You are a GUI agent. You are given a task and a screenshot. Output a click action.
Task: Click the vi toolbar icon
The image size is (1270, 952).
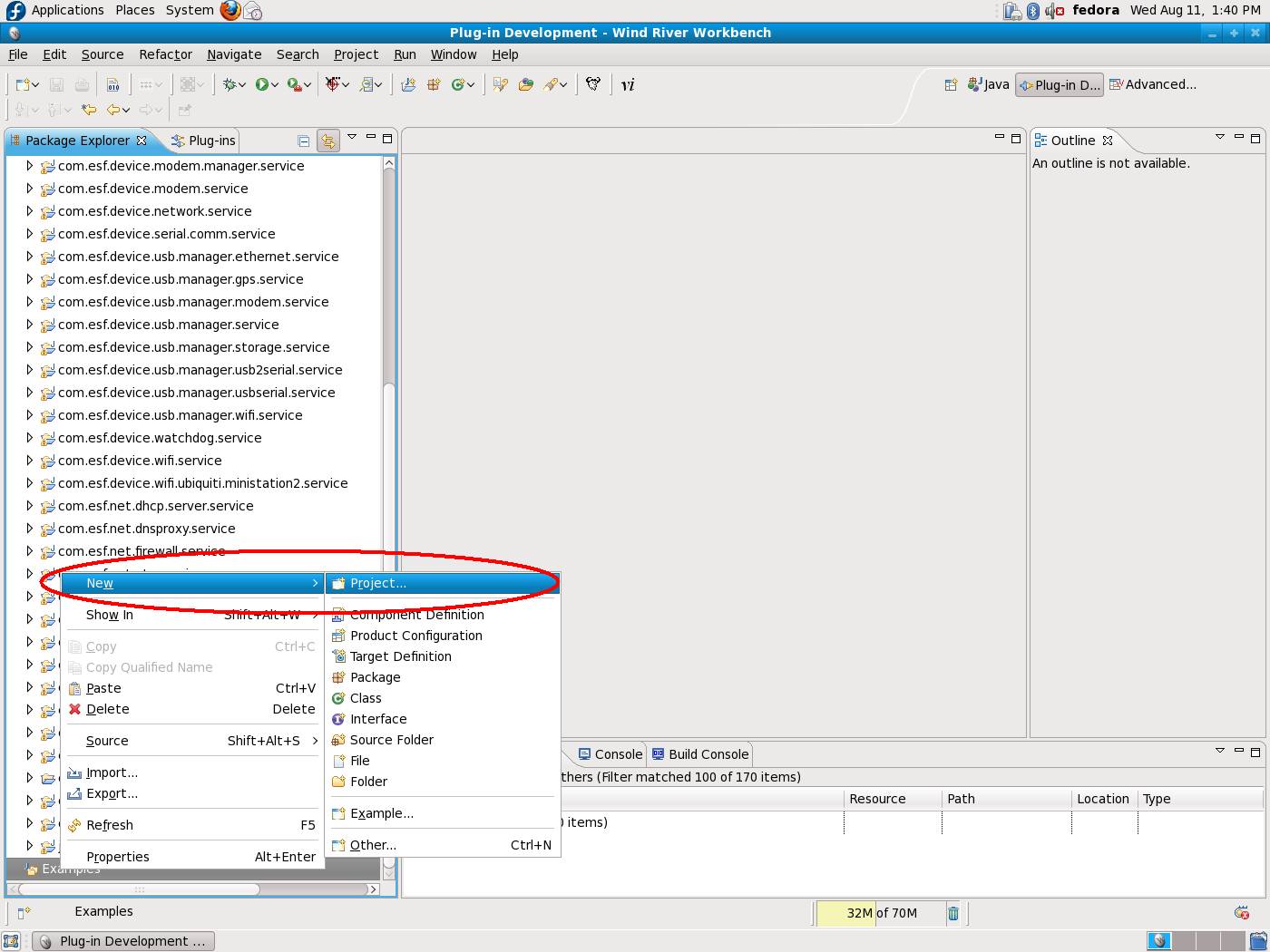point(628,84)
